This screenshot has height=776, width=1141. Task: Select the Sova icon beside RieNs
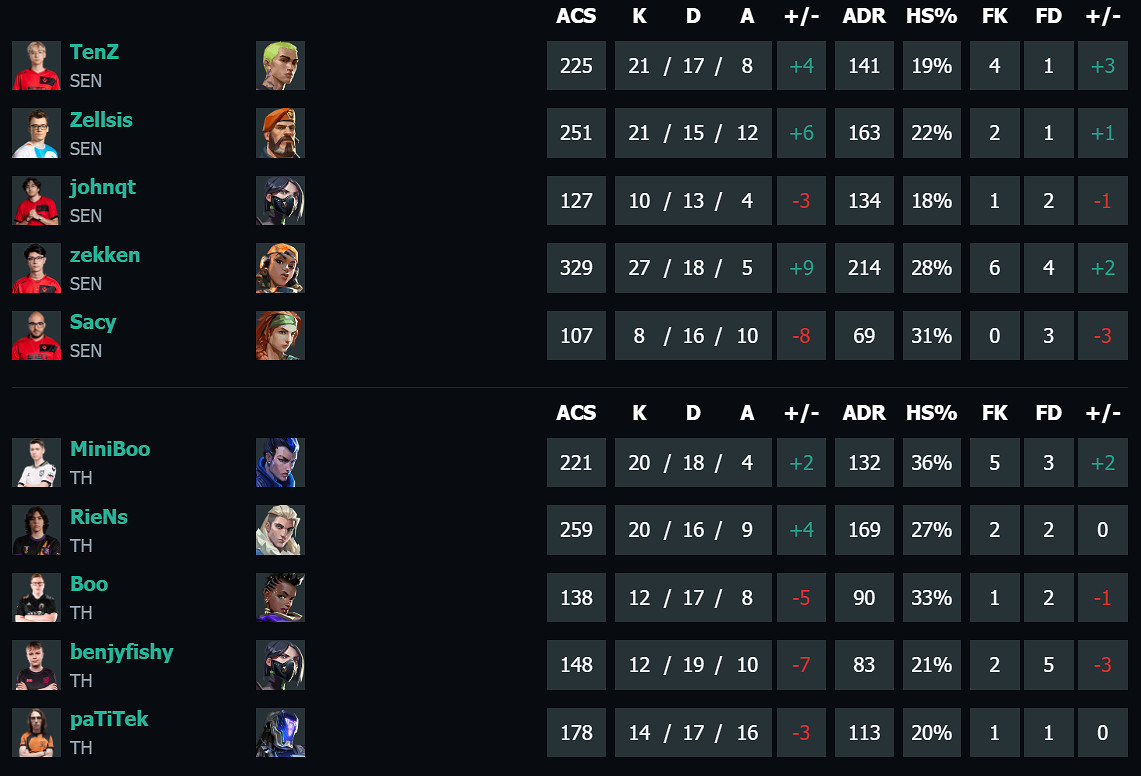[280, 530]
